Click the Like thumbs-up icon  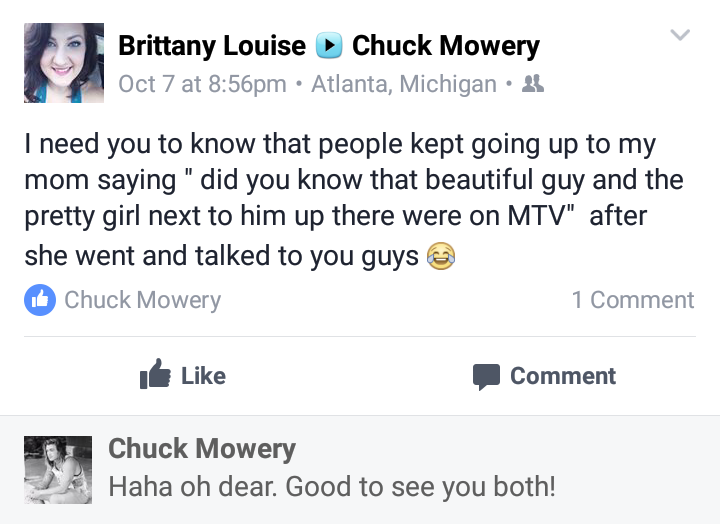155,374
